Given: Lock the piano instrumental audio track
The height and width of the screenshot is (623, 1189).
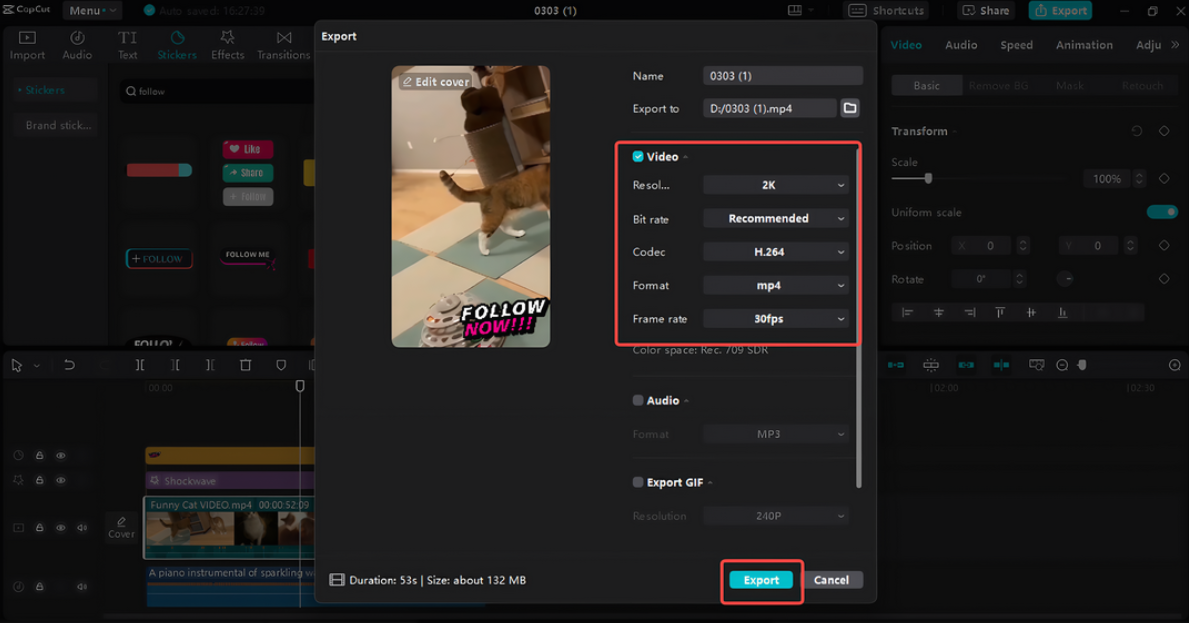Looking at the screenshot, I should [39, 587].
